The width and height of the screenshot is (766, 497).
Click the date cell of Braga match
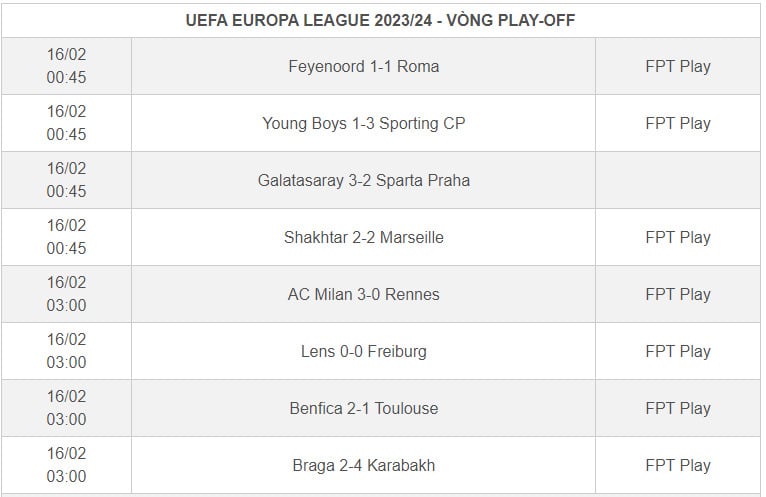pos(66,465)
